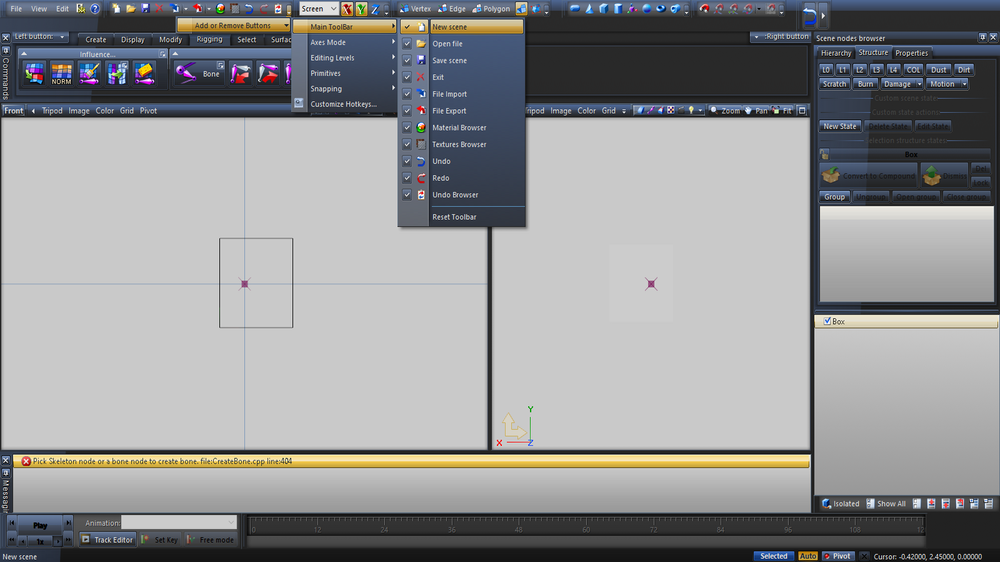This screenshot has width=1000, height=562.
Task: Open the Damage dropdown arrow
Action: coord(919,84)
